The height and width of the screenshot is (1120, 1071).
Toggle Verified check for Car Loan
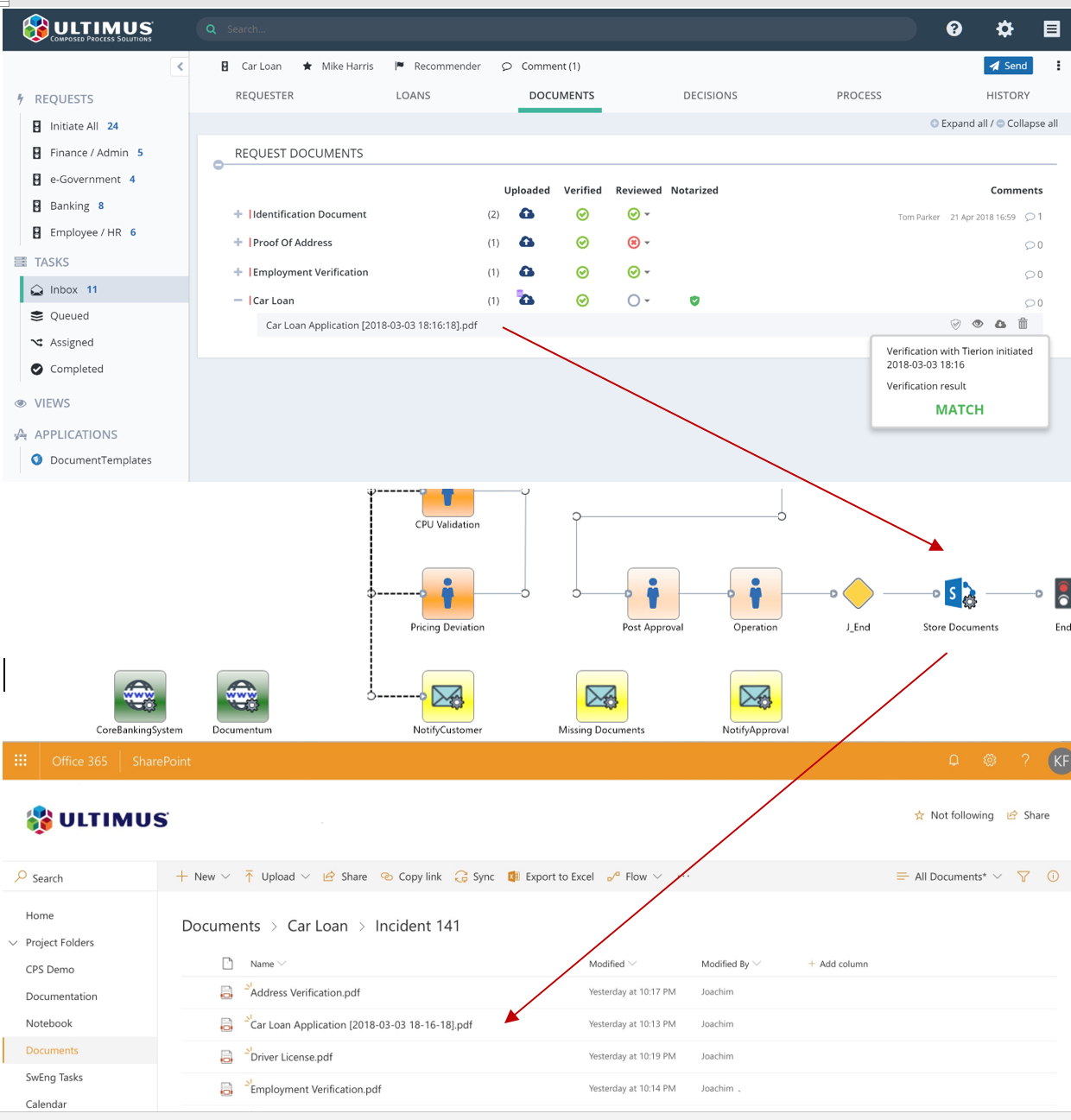point(583,301)
